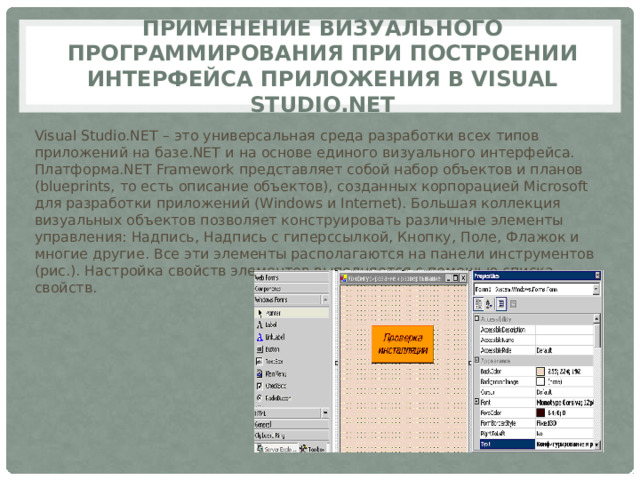The image size is (640, 480).
Task: Select the Pointer tool in the toolbox
Action: pyautogui.click(x=291, y=313)
